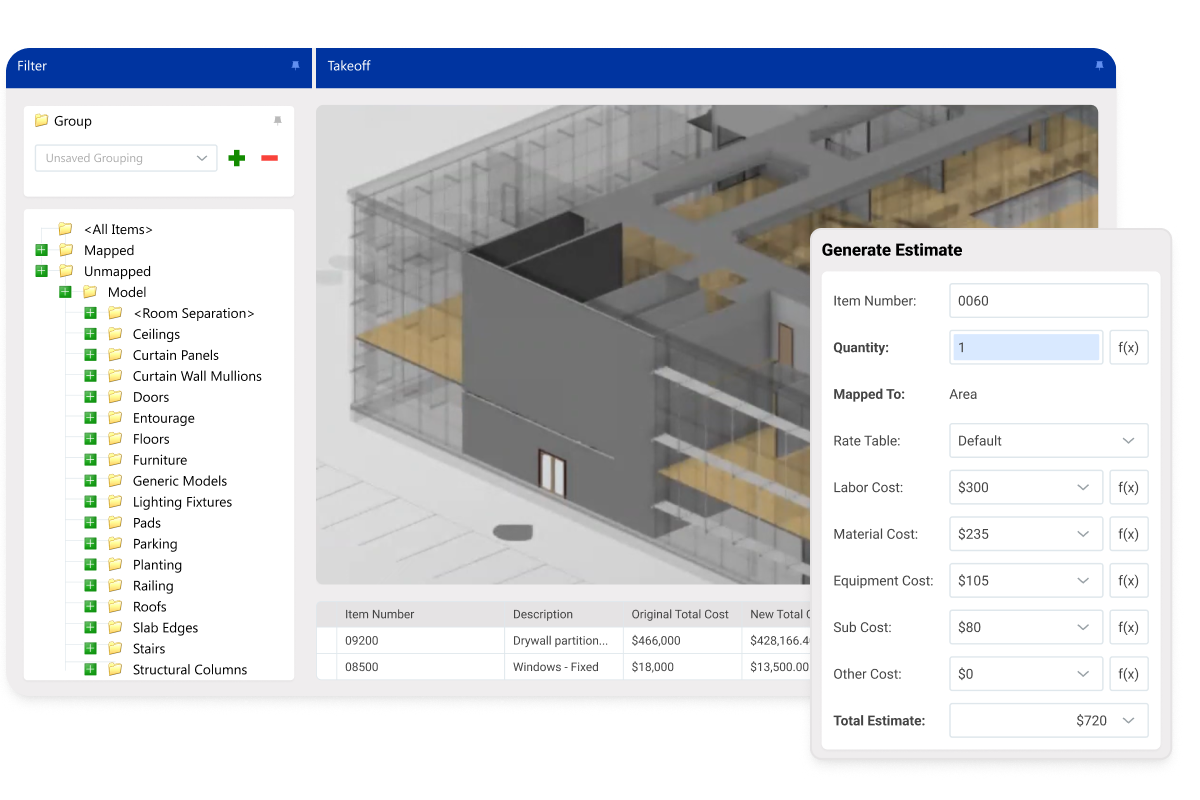Expand the Ceilings node

pyautogui.click(x=90, y=334)
